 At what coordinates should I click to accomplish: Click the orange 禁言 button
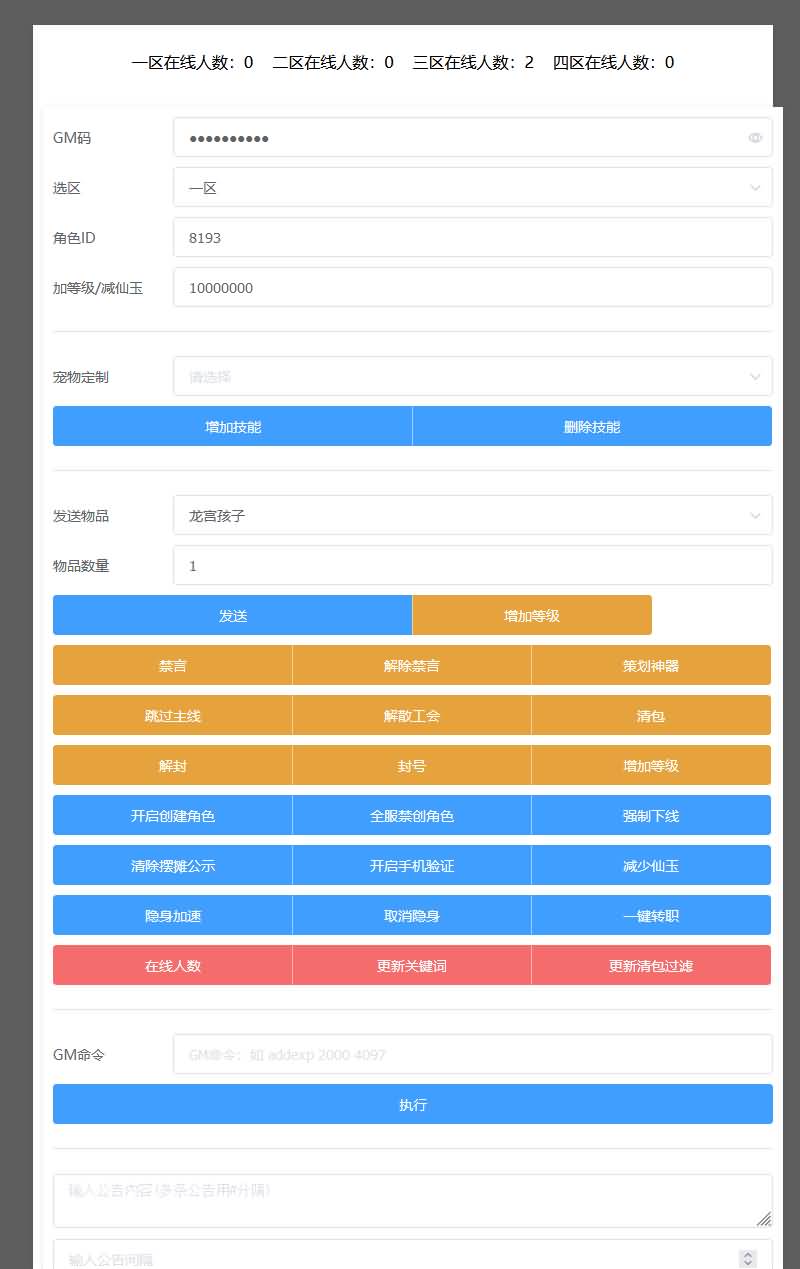pos(172,666)
